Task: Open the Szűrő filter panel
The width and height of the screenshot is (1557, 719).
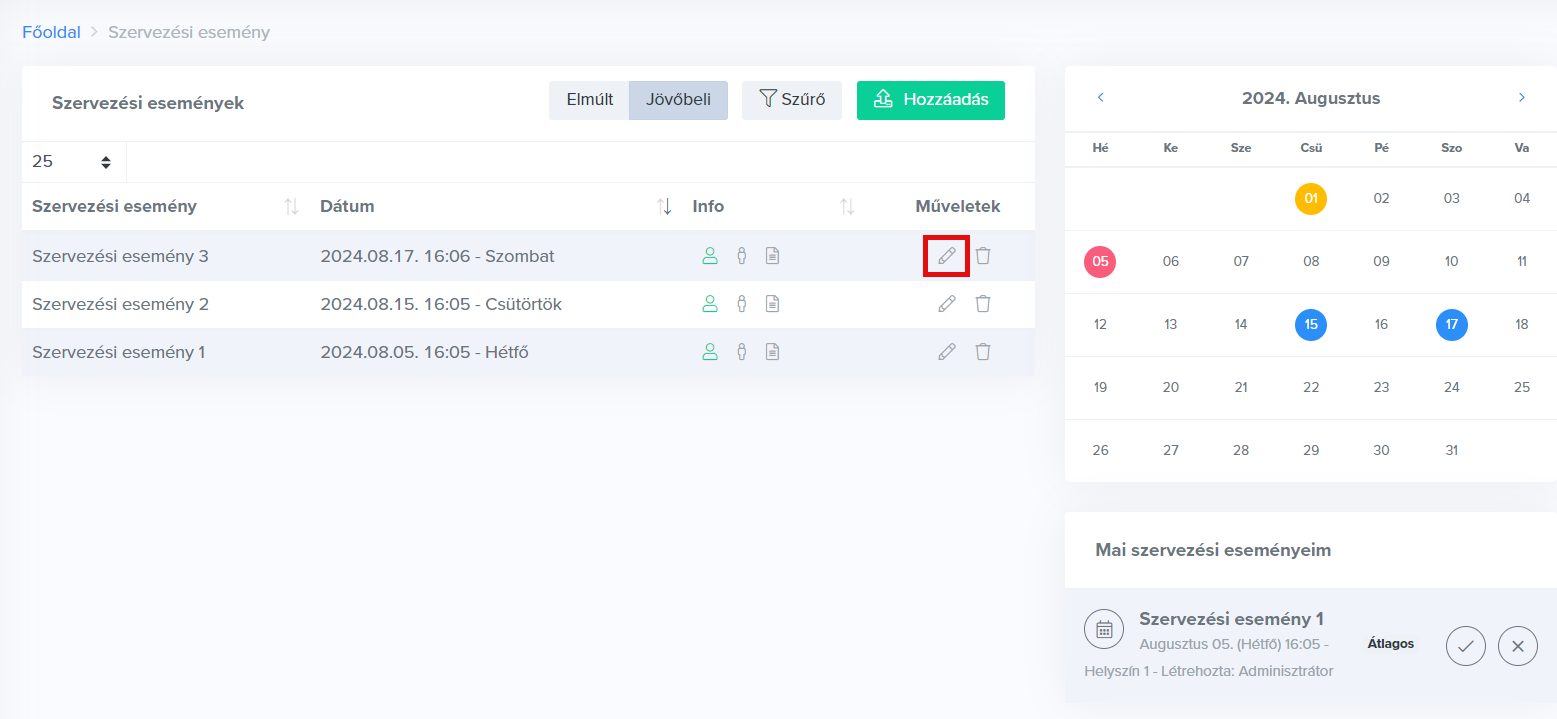Action: click(x=792, y=100)
